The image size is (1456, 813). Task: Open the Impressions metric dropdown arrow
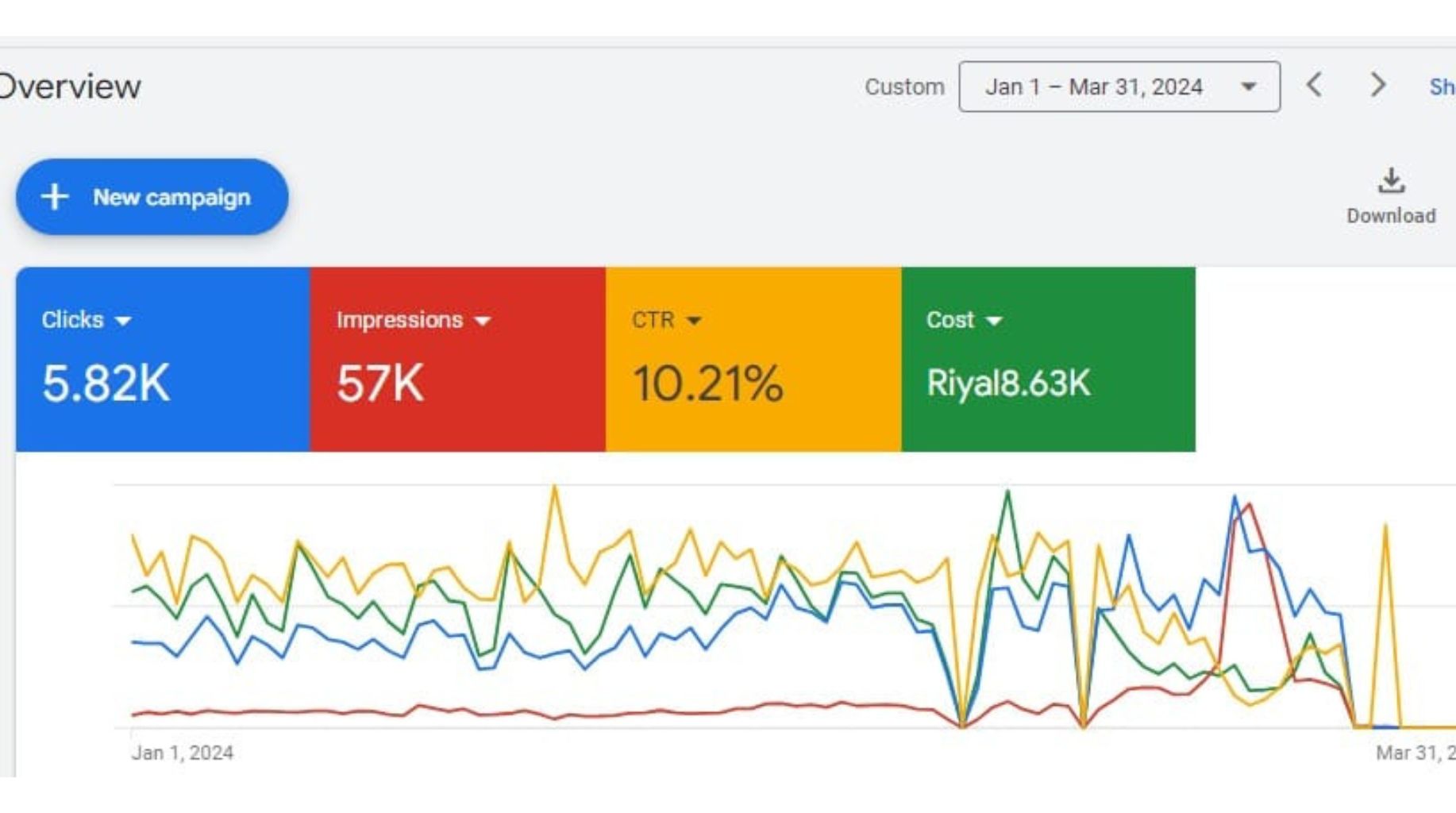click(x=482, y=321)
